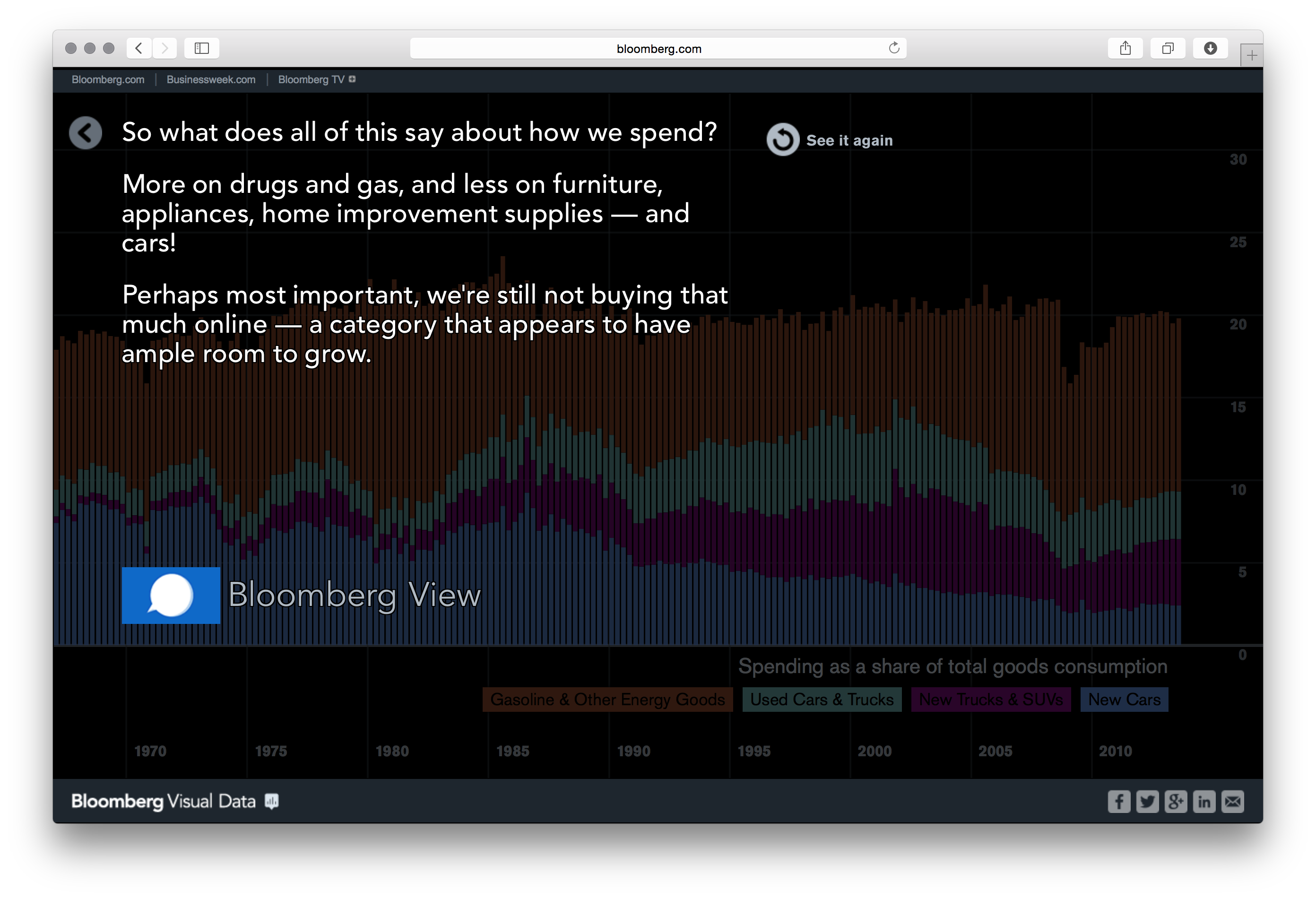Go to Bloomberg.com via the top navigation
This screenshot has height=899, width=1316.
click(108, 79)
